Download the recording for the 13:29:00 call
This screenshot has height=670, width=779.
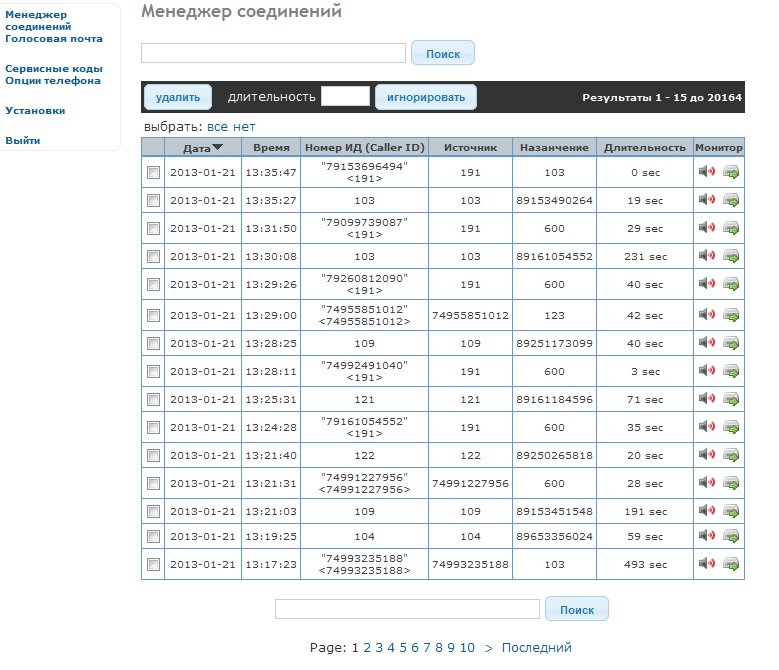(x=731, y=315)
